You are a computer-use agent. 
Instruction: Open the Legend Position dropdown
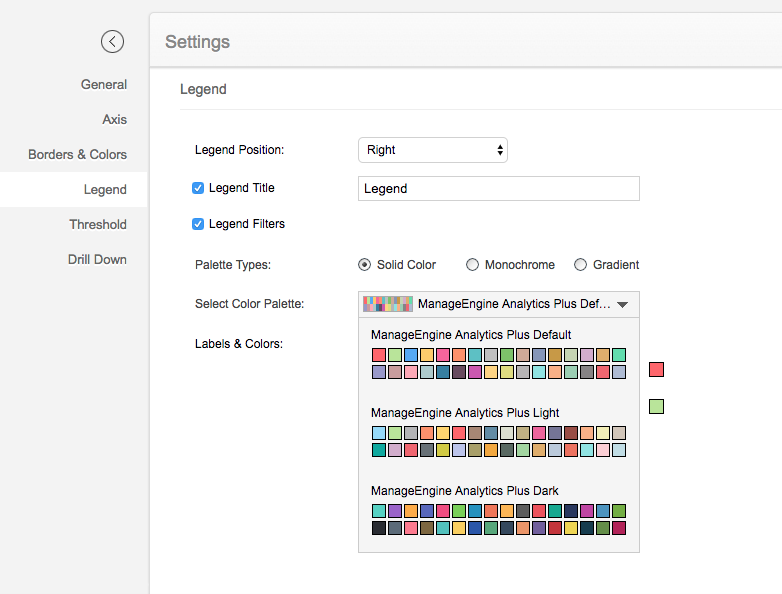(x=432, y=150)
